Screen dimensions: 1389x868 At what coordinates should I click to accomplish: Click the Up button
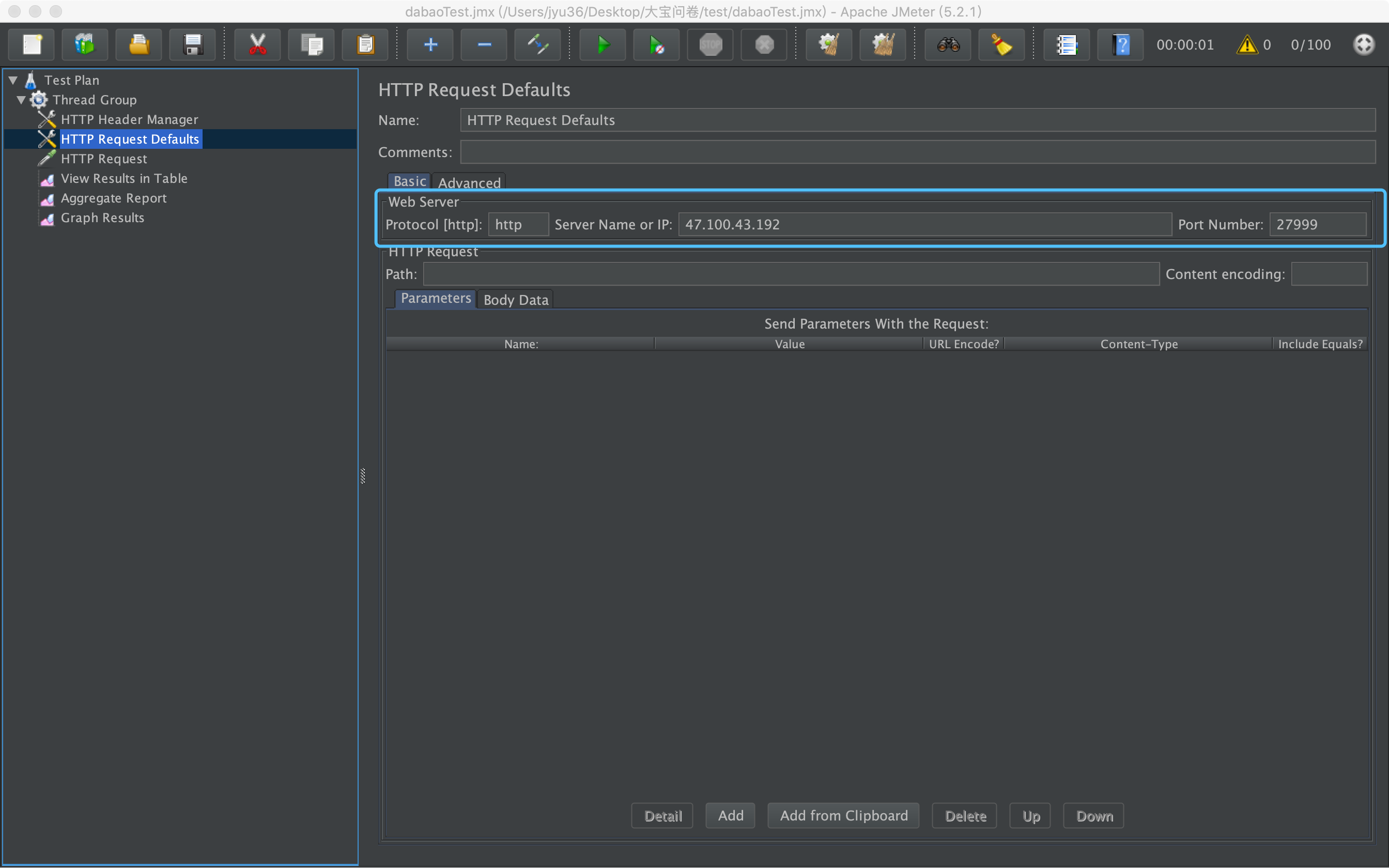pos(1030,816)
